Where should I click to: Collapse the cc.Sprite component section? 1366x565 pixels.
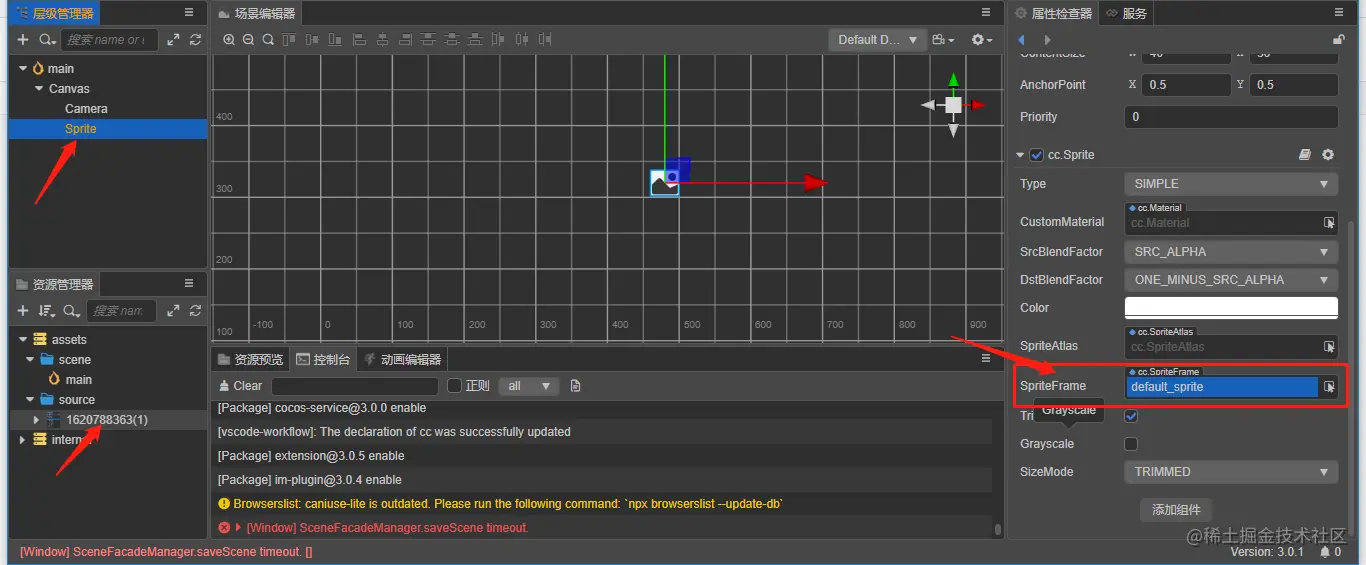(1020, 155)
